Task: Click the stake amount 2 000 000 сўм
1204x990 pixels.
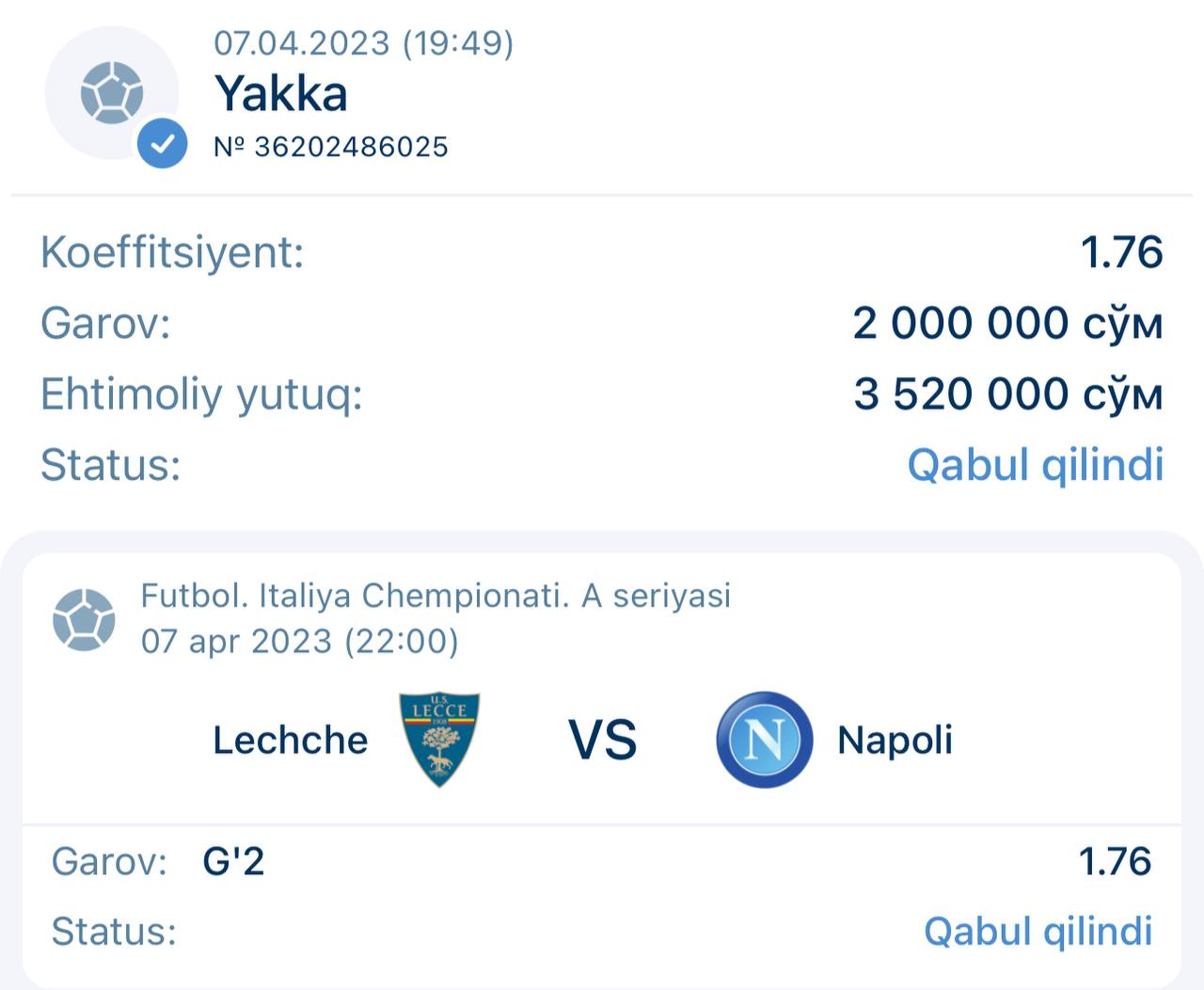Action: pyautogui.click(x=1007, y=324)
